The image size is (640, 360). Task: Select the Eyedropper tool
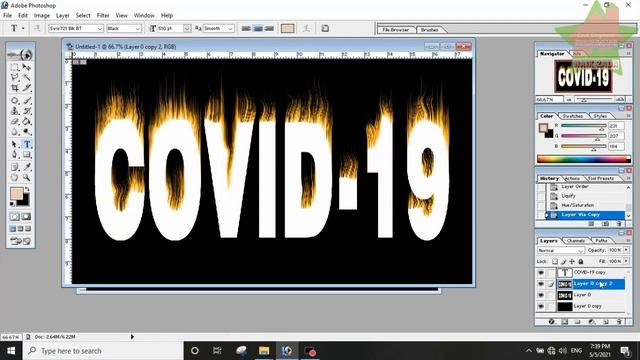click(x=27, y=167)
